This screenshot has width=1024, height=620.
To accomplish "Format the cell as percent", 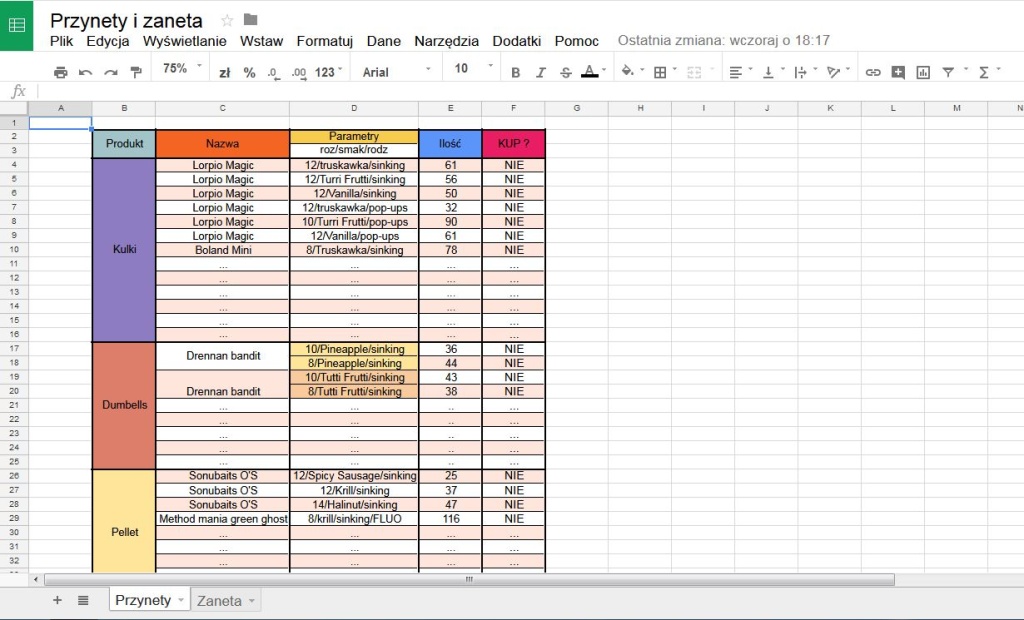I will [249, 73].
